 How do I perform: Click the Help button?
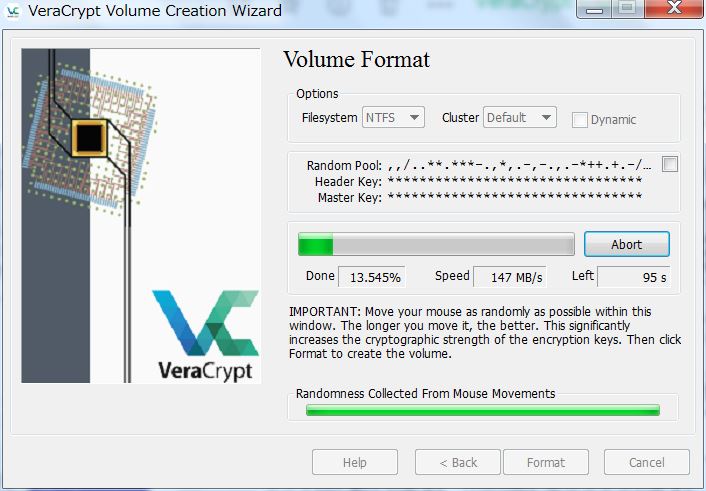355,462
